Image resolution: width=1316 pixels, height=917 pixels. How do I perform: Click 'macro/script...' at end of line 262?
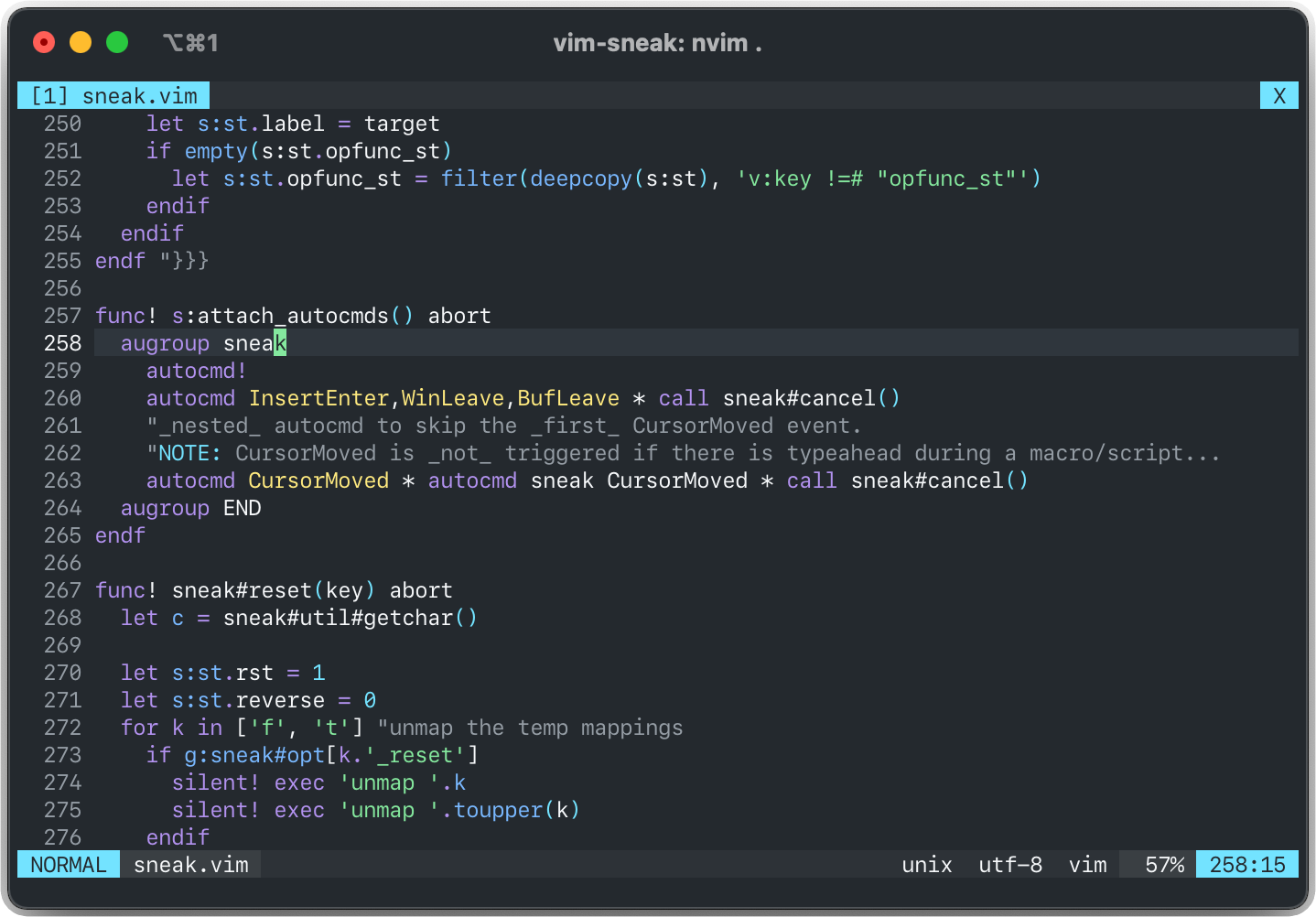pos(1125,453)
